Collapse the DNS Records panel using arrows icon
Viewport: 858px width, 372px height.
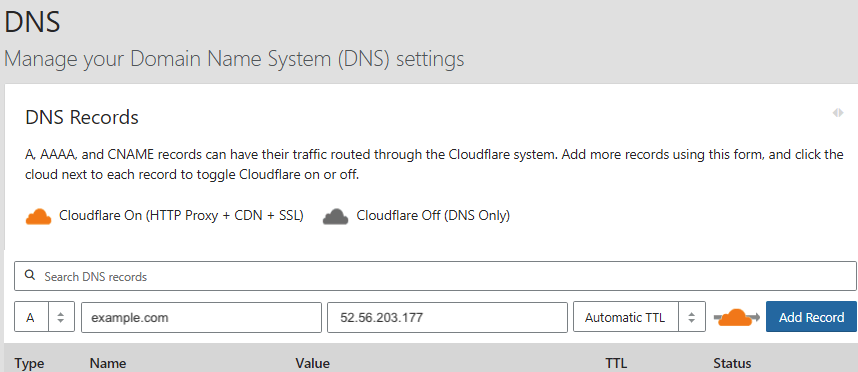(838, 113)
